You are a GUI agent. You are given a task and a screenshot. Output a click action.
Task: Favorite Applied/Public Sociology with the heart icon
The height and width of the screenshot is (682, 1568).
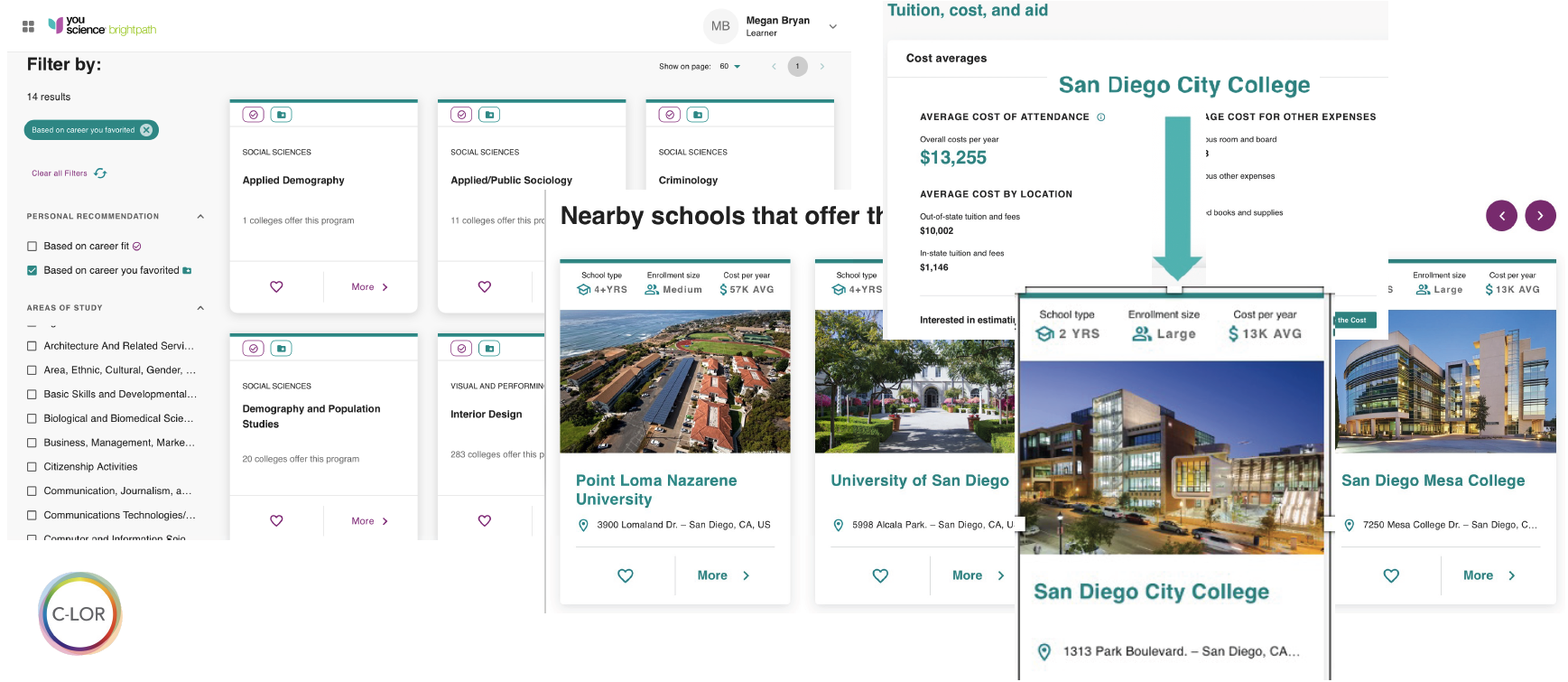(x=485, y=287)
